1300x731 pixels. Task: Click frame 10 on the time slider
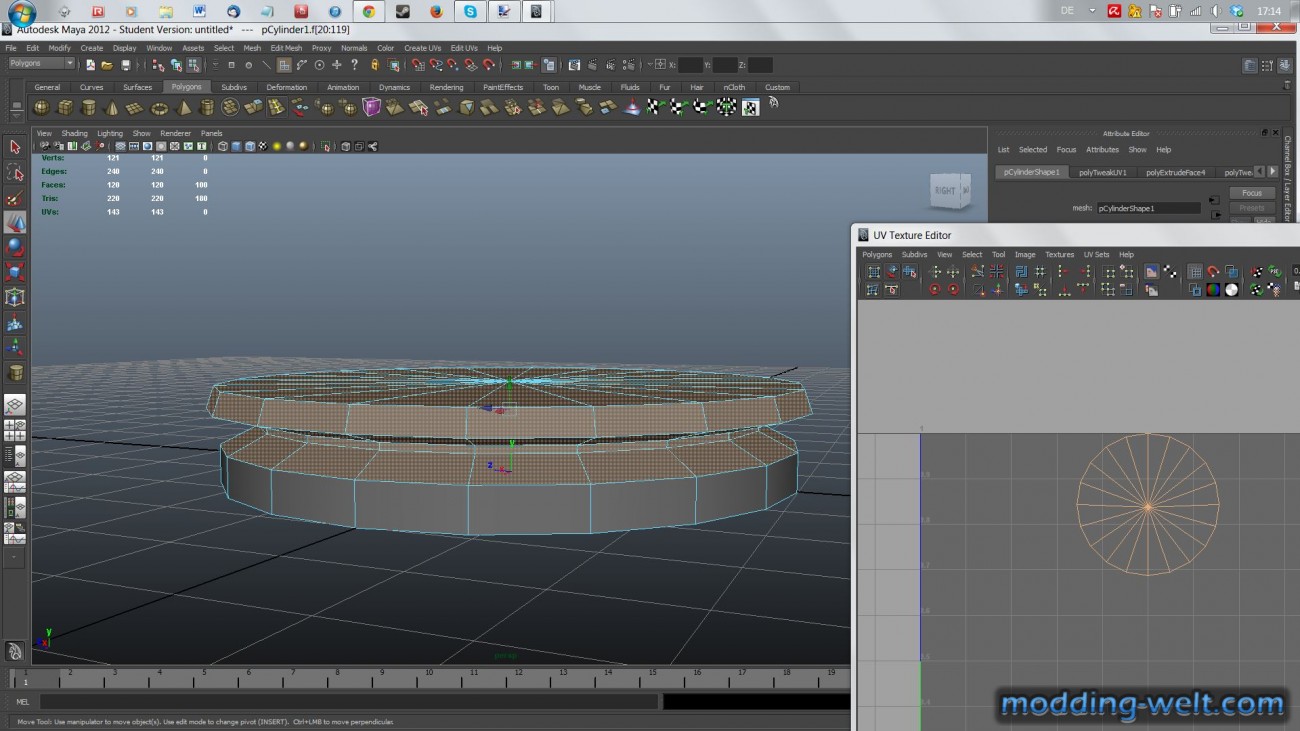(x=429, y=677)
